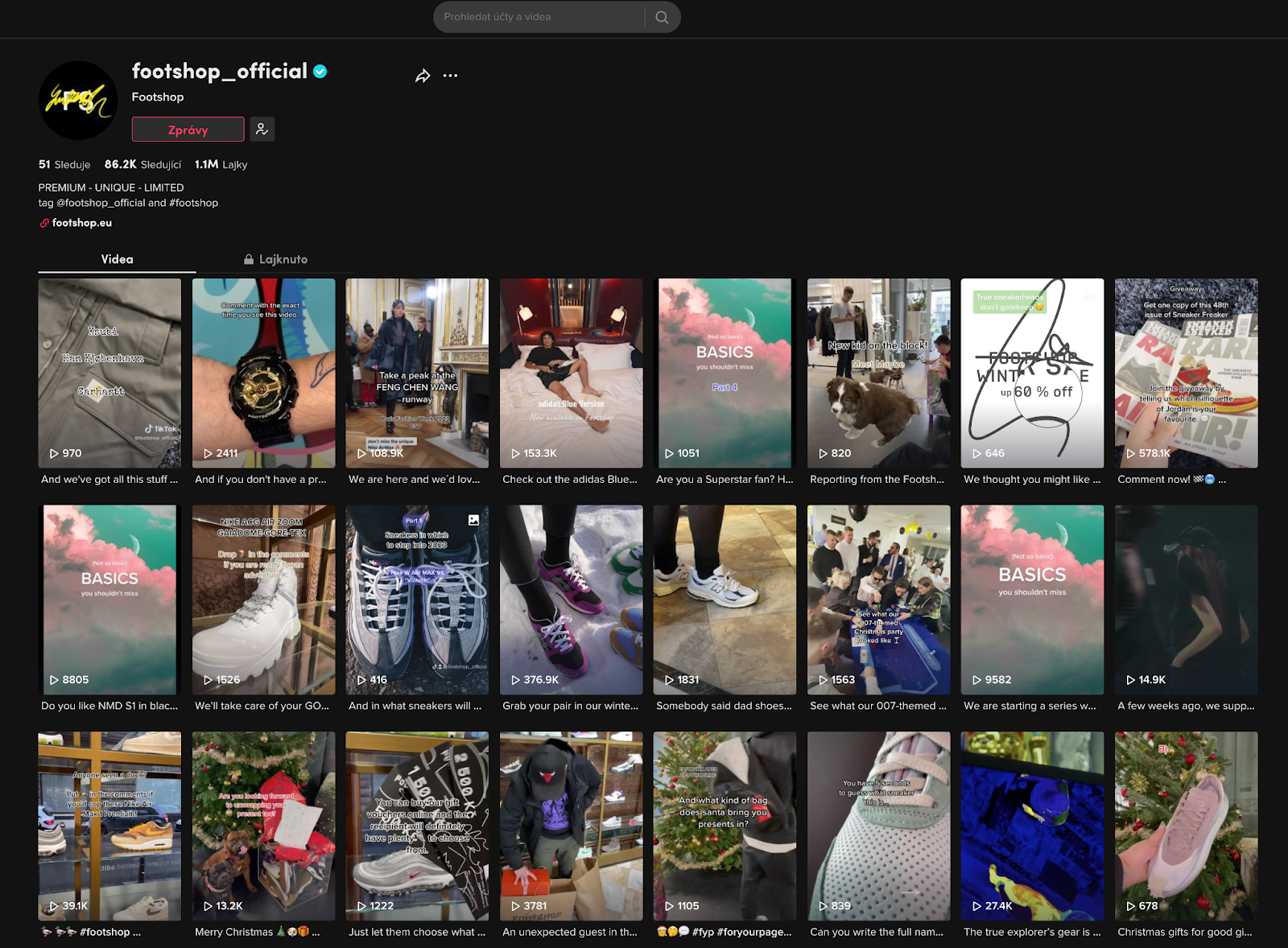The image size is (1288, 948).
Task: Open the 'New kid on the block' puppy video
Action: [x=878, y=373]
